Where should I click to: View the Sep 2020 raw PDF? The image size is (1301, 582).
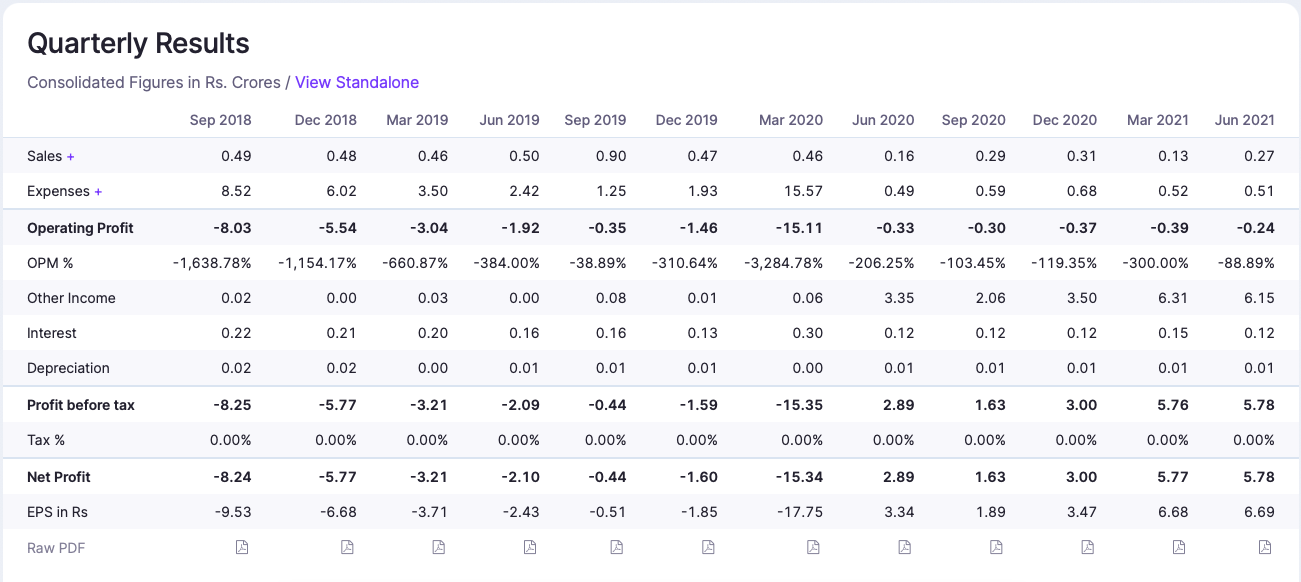996,547
